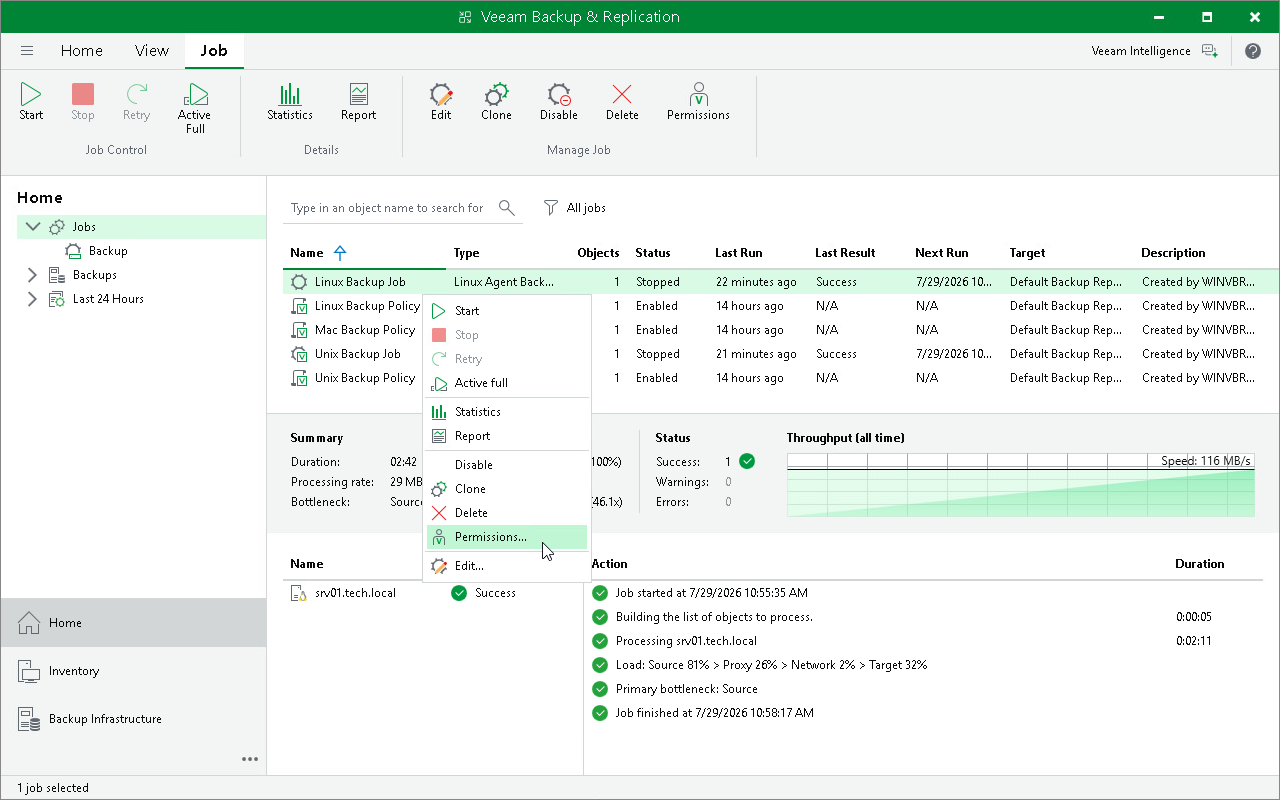The width and height of the screenshot is (1280, 800).
Task: Click the navigation pane overflow dots
Action: [250, 759]
